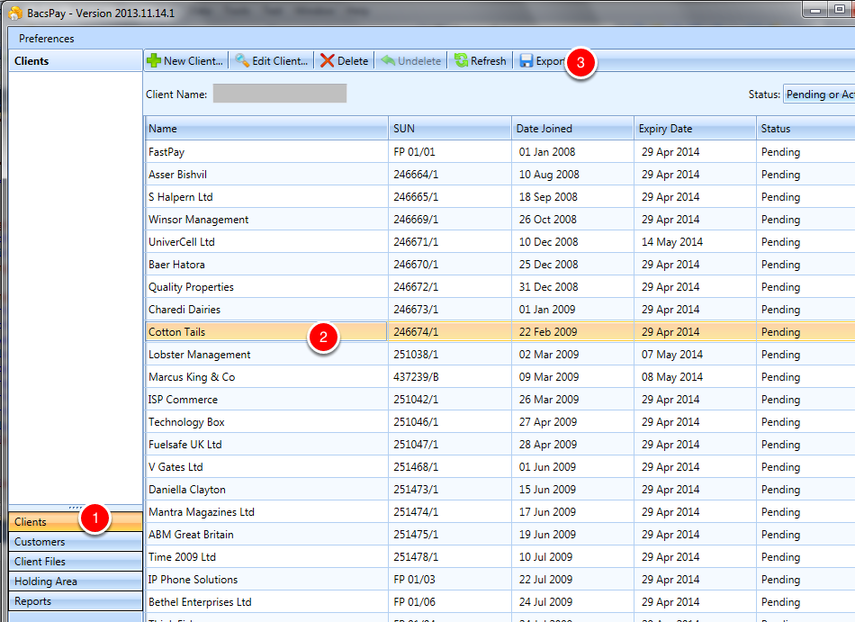Click date joined 01 Jun 2009
This screenshot has height=622, width=855.
tap(547, 467)
